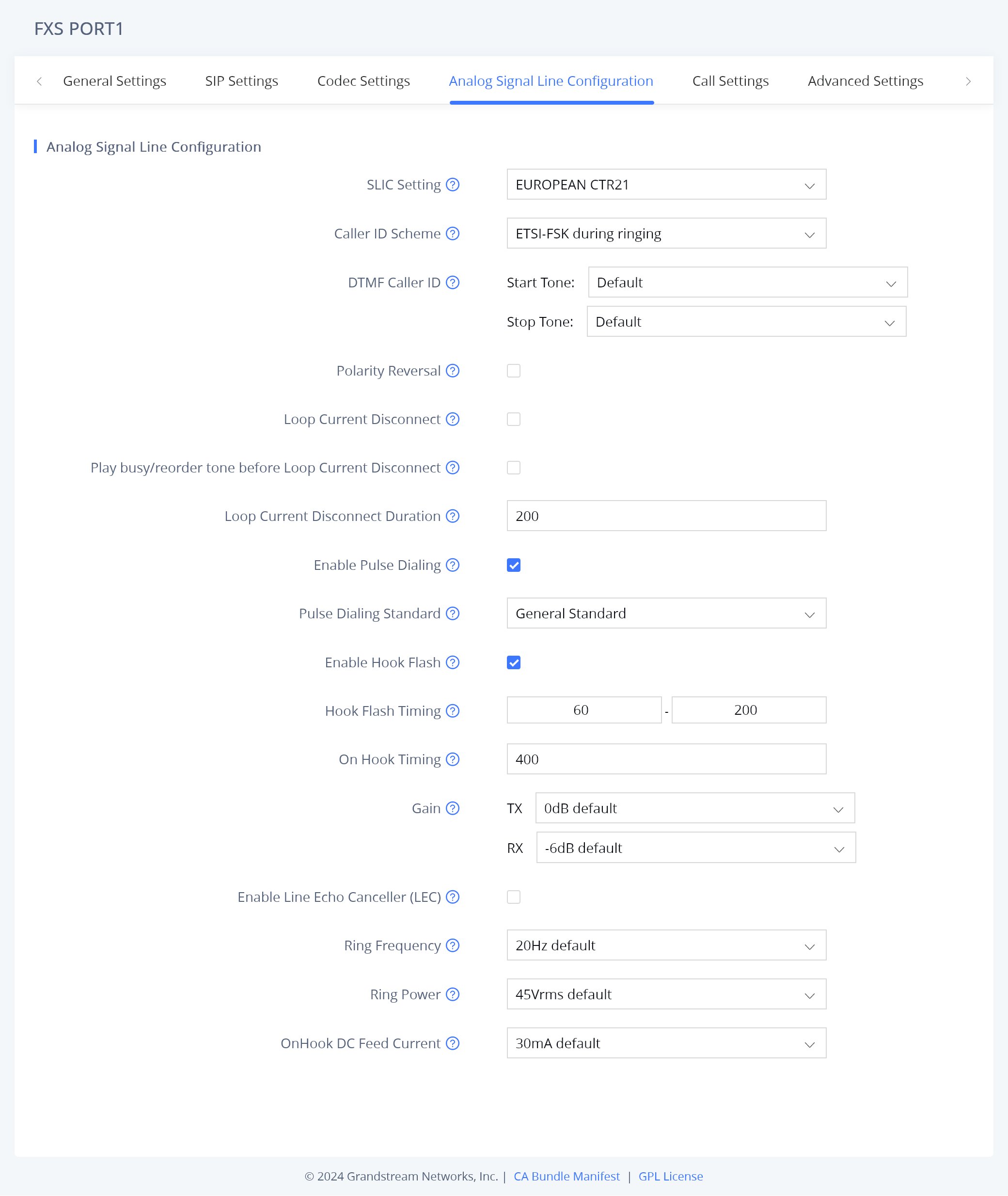Go to the Call Settings tab
The height and width of the screenshot is (1196, 1008).
click(x=730, y=81)
